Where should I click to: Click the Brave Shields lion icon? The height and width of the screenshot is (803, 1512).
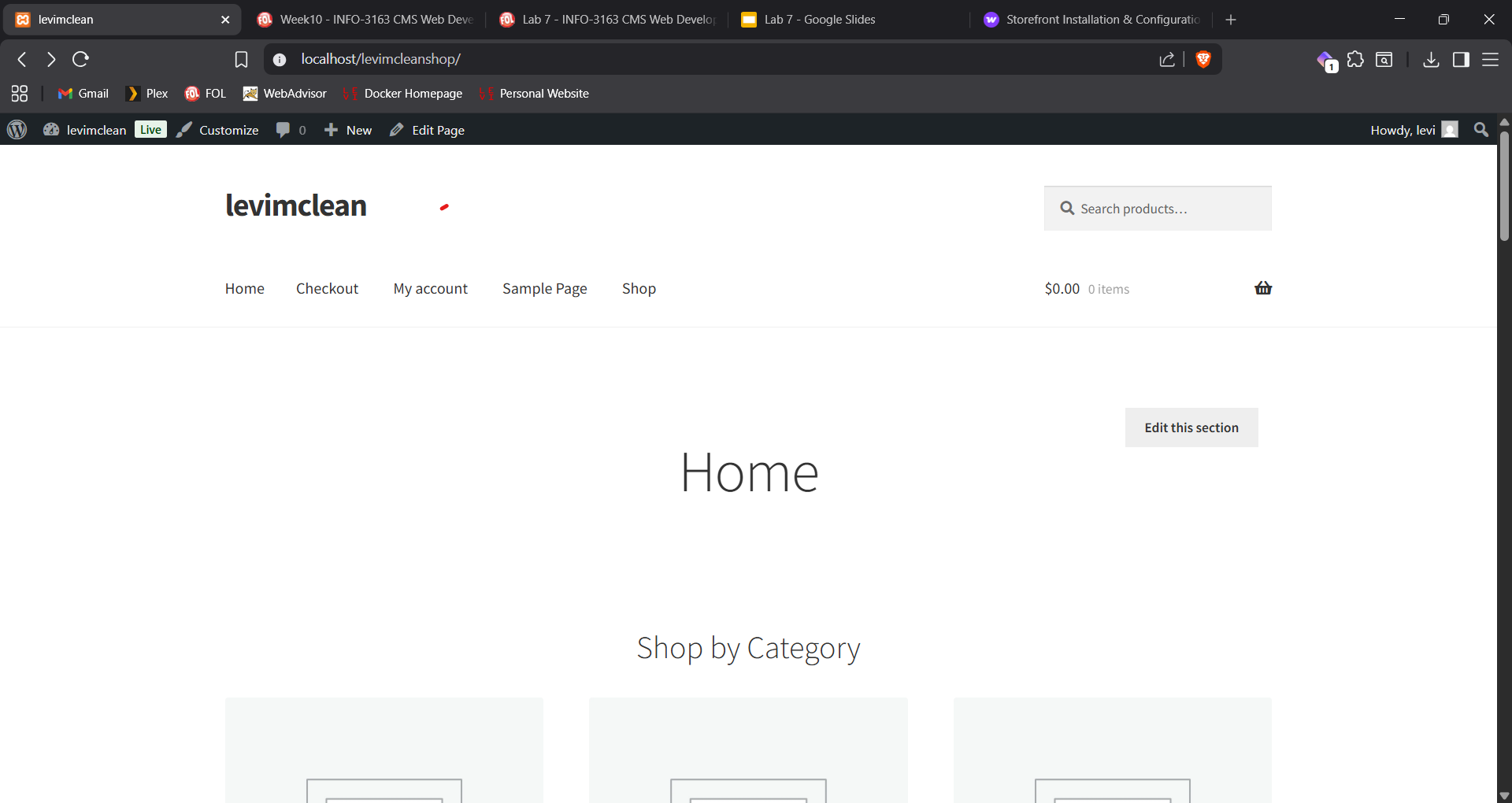click(1203, 59)
